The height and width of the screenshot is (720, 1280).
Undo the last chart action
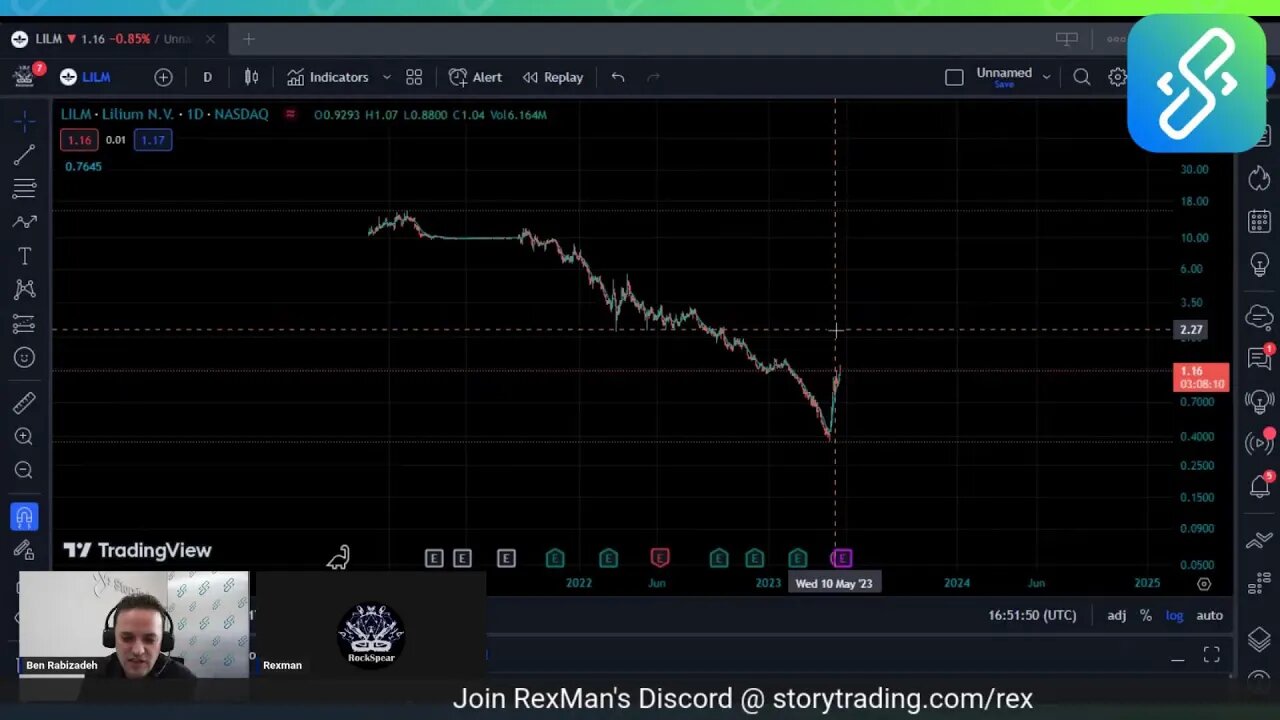click(x=618, y=77)
